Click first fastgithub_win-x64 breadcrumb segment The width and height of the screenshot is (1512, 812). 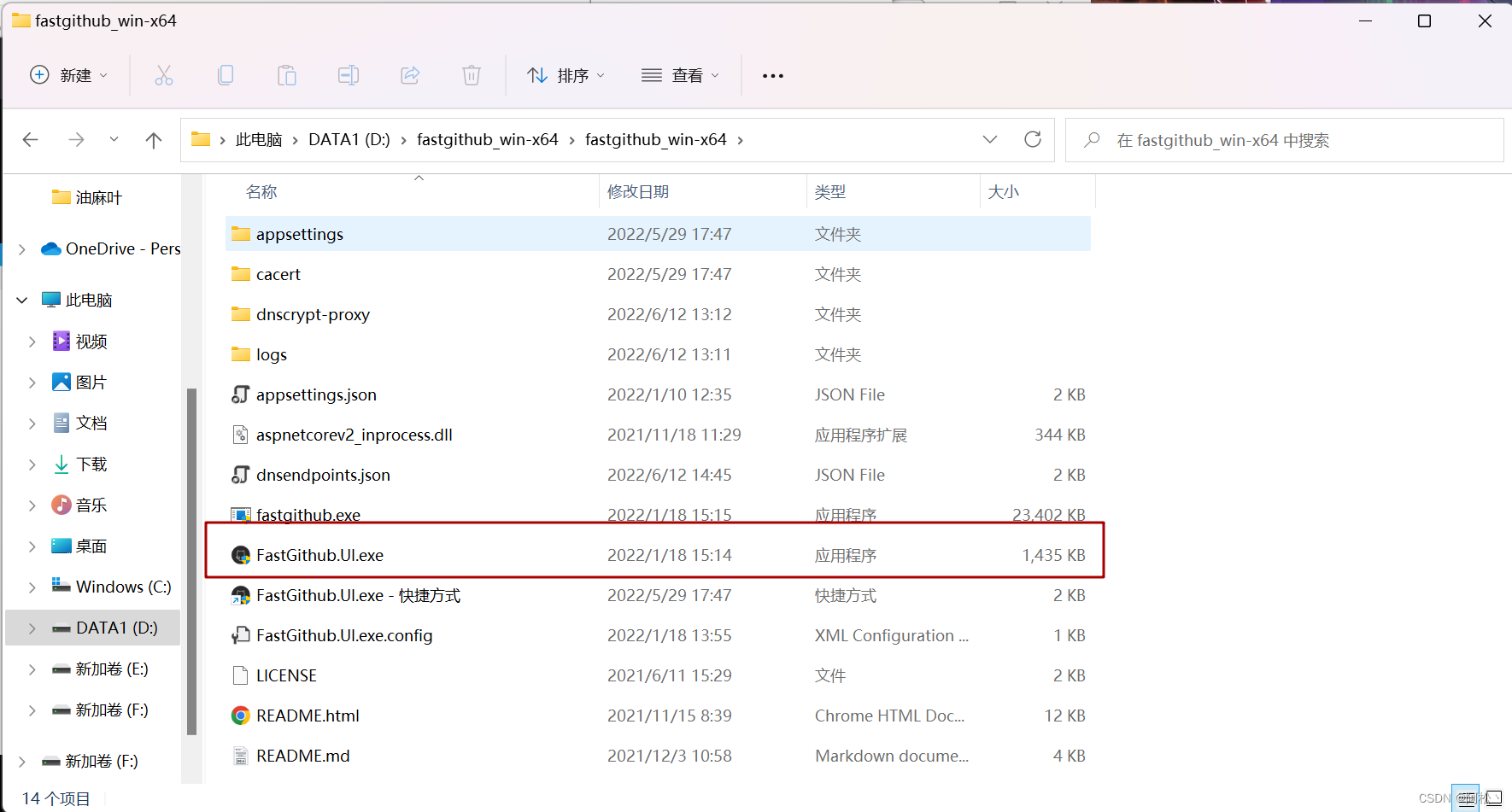(x=488, y=139)
